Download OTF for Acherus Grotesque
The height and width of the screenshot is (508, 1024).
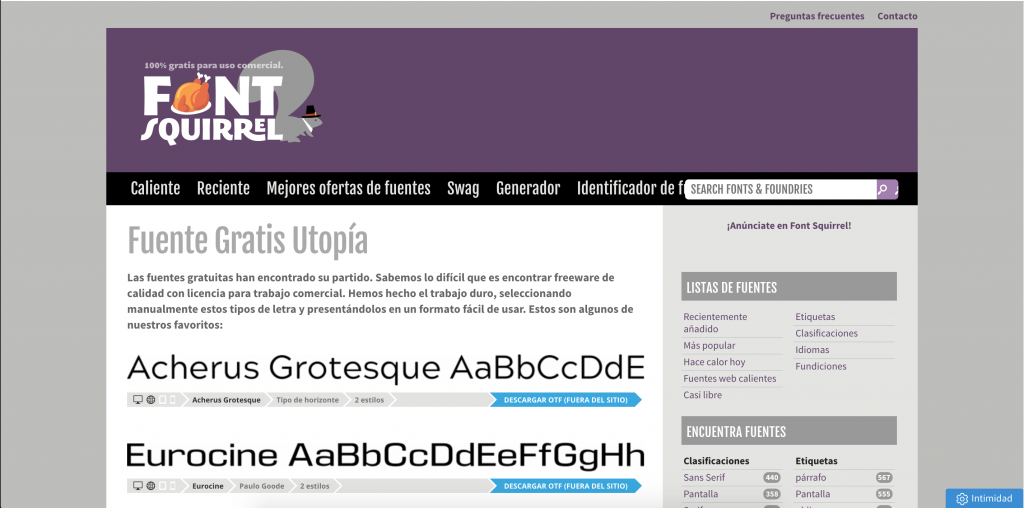pos(566,400)
